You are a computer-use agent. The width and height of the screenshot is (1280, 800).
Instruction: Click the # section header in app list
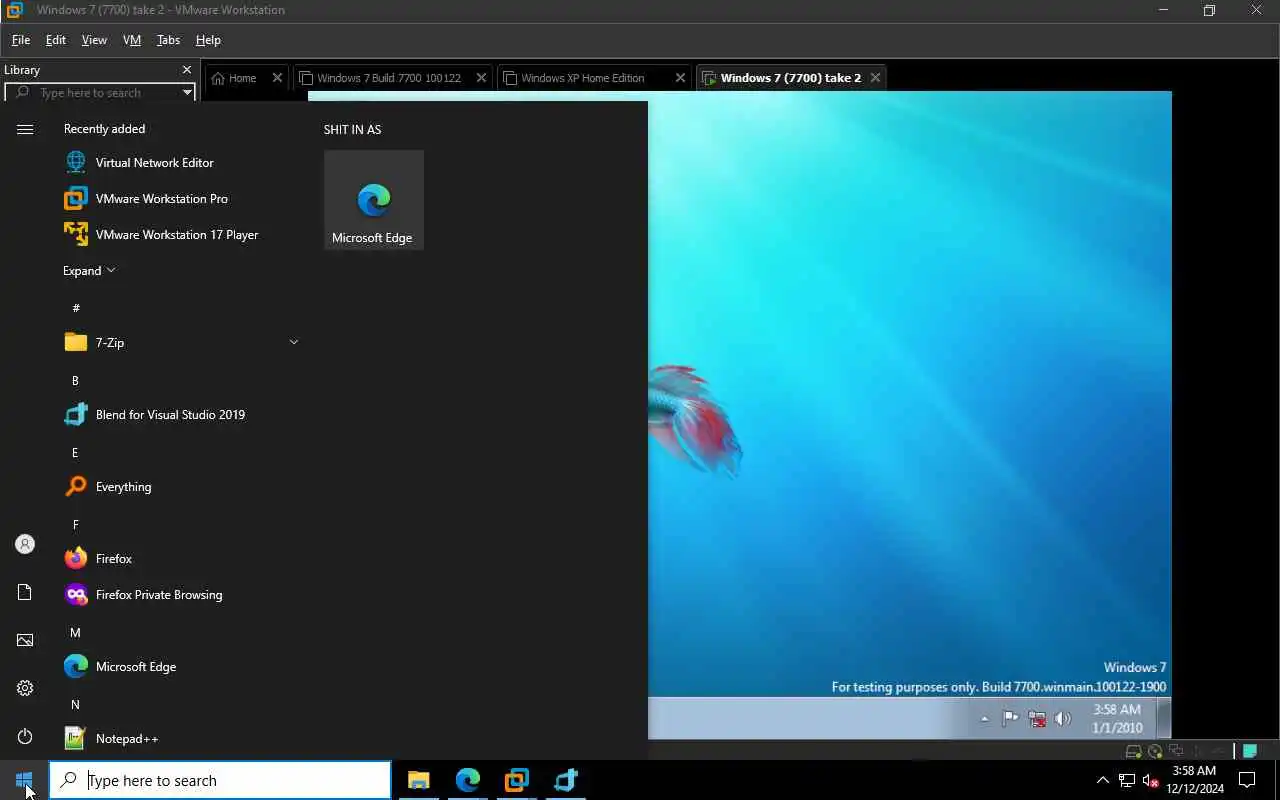[x=76, y=308]
